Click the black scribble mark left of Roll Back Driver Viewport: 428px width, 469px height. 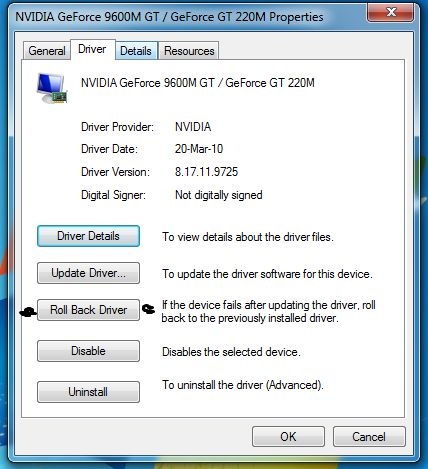point(28,312)
